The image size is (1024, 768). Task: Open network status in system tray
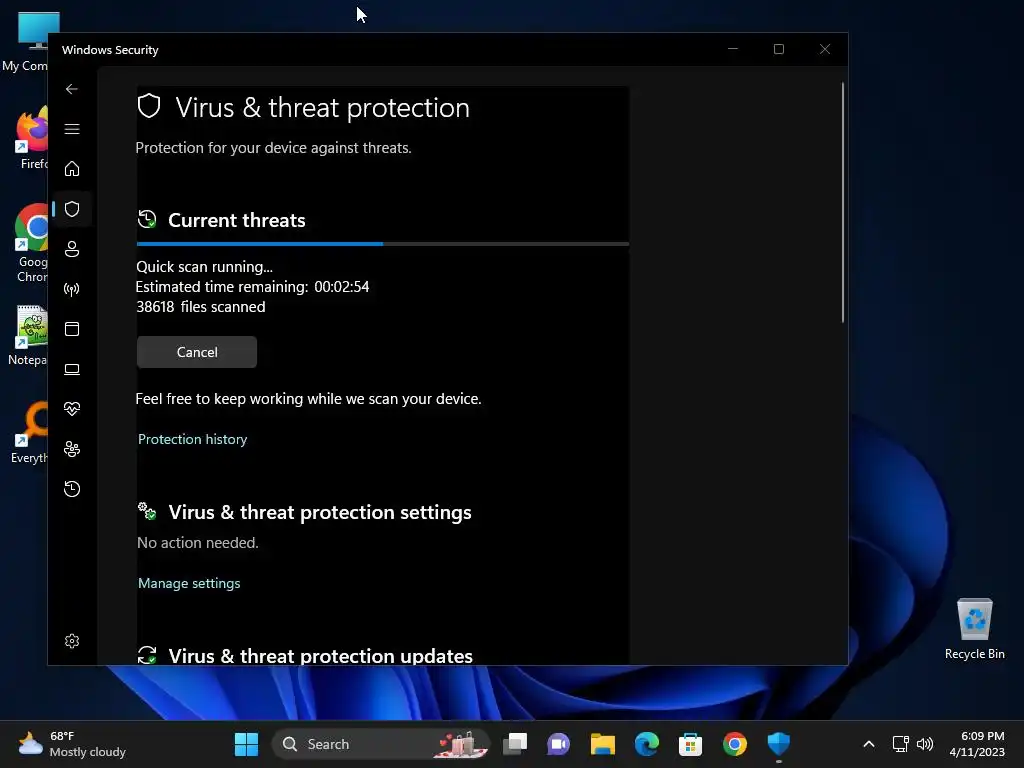pos(901,744)
